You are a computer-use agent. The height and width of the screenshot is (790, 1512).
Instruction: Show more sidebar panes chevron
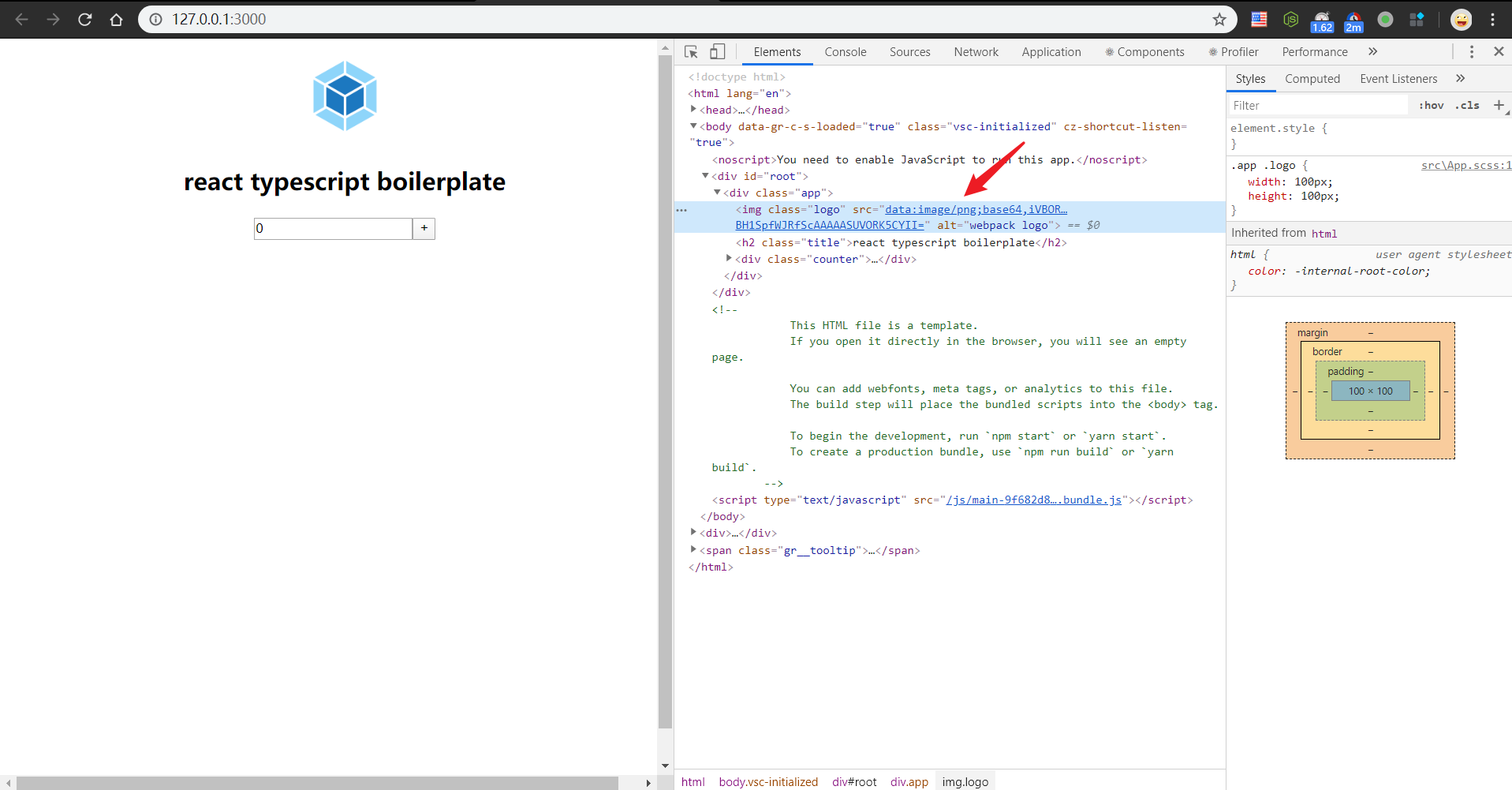(x=1460, y=78)
